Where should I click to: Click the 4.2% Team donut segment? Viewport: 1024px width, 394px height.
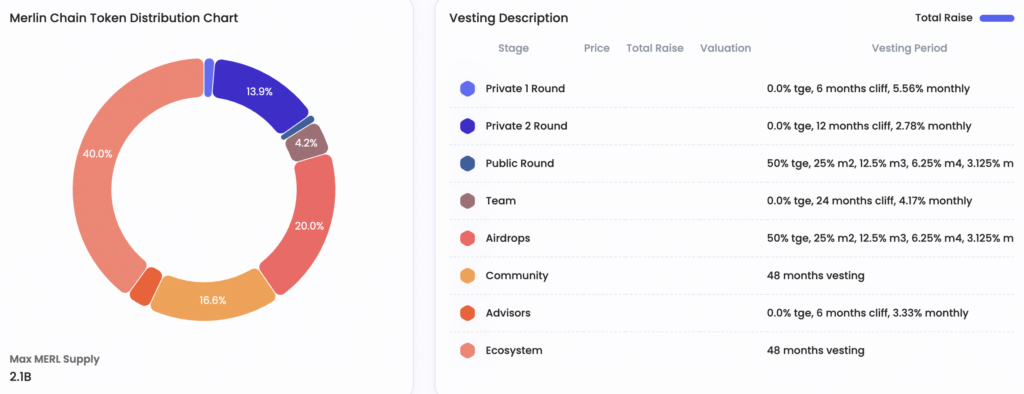pyautogui.click(x=307, y=143)
